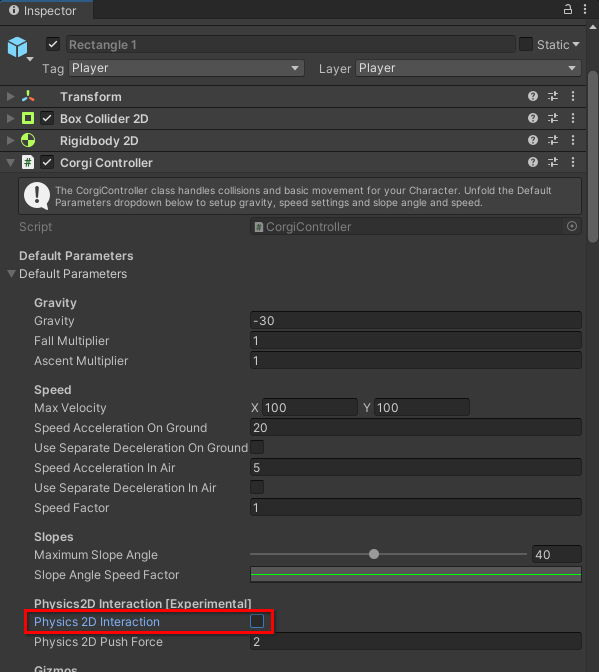This screenshot has width=599, height=672.
Task: Click the Ascent Multiplier value field
Action: pos(416,360)
